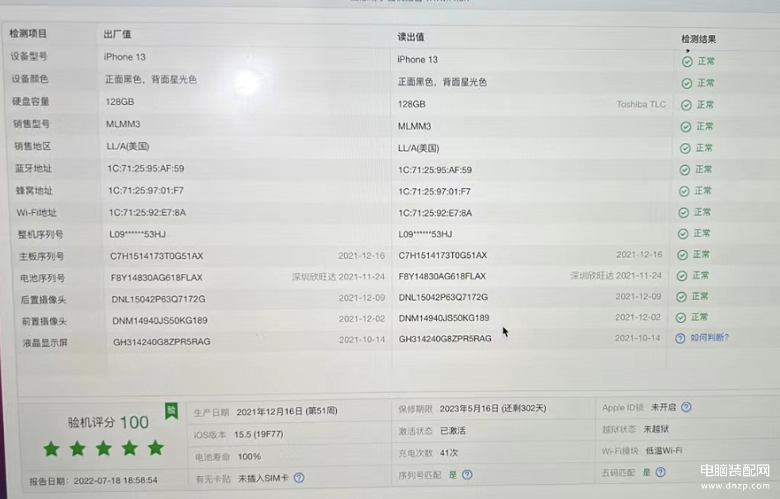
Task: Select 1C:71:25:97:01:F7 in 读出值 column
Action: [x=434, y=192]
